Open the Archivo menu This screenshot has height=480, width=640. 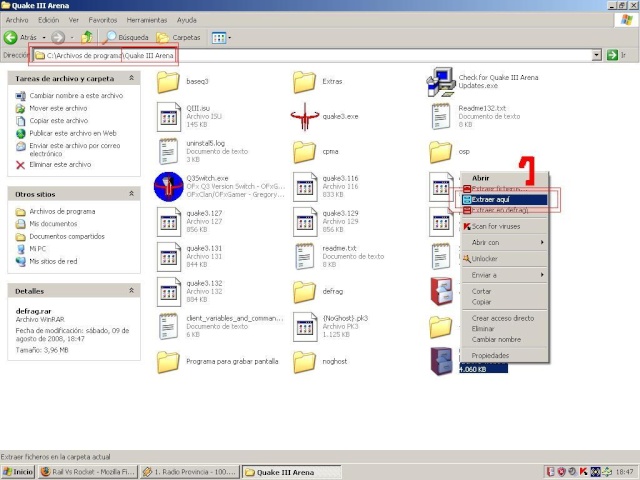[17, 20]
